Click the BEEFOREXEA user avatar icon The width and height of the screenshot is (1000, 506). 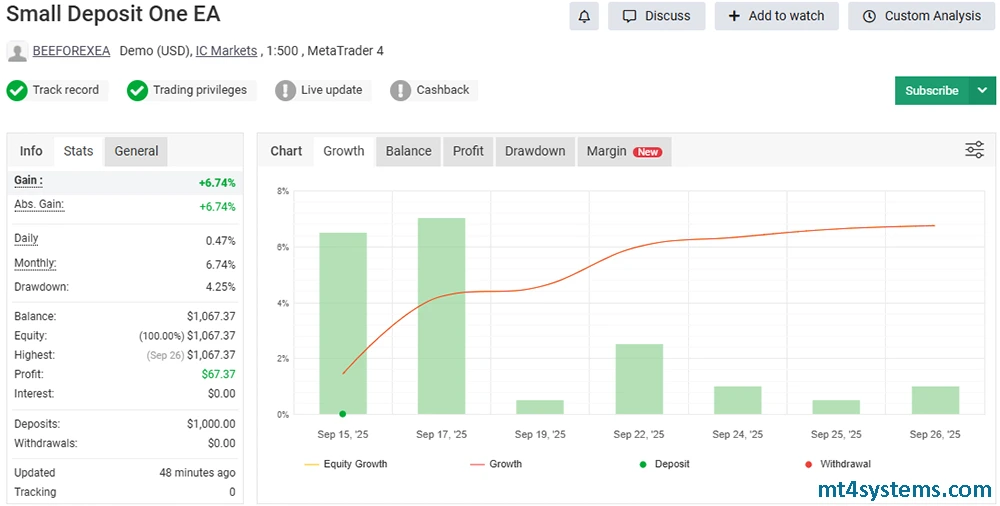(x=17, y=51)
